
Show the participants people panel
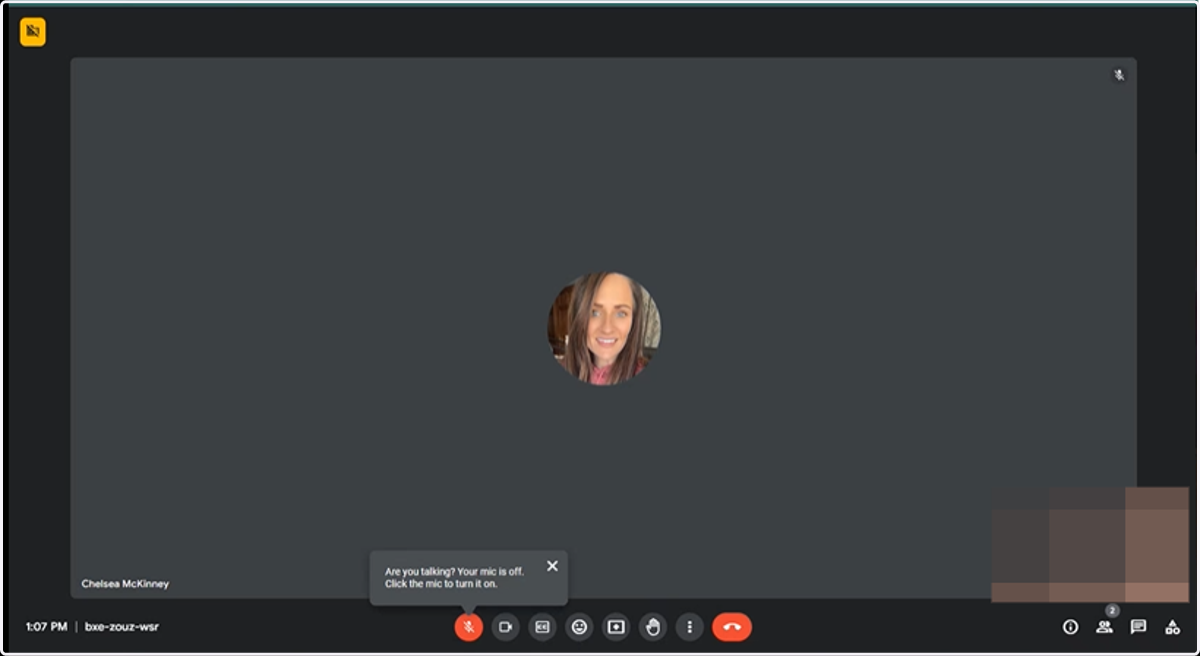click(1104, 627)
